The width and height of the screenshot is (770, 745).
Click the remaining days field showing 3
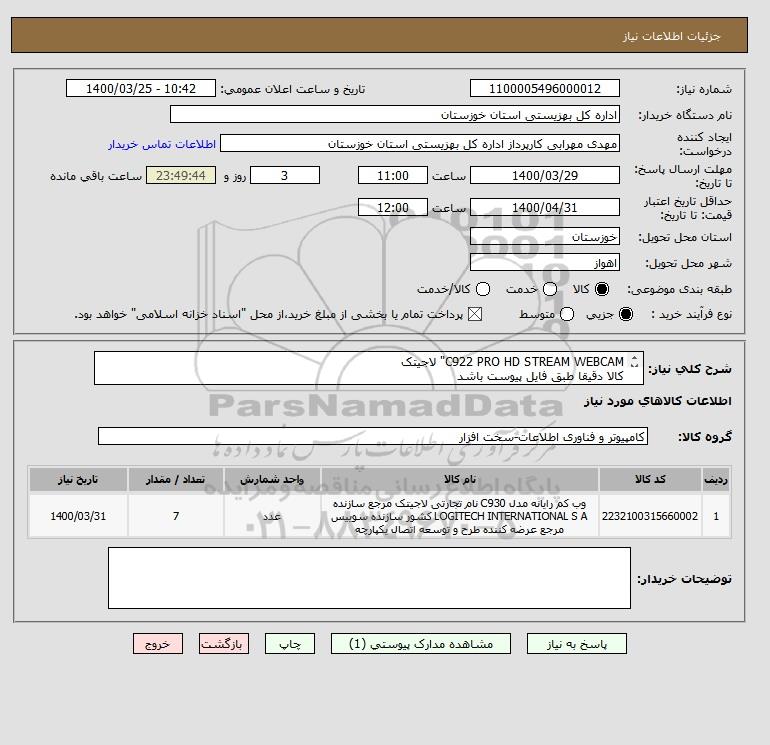(x=285, y=175)
